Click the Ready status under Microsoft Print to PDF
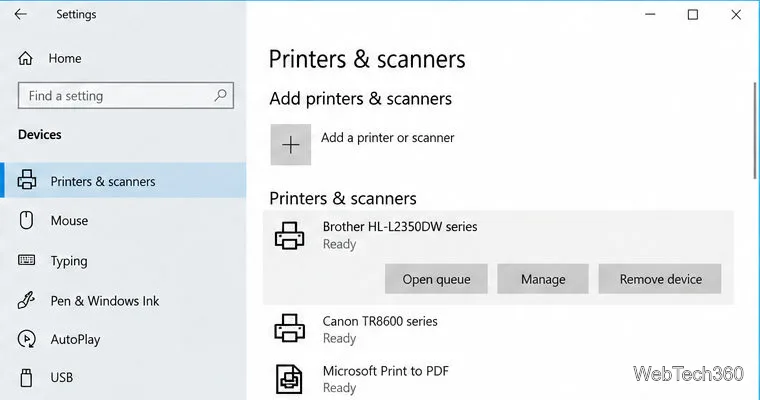Image resolution: width=760 pixels, height=400 pixels. (x=339, y=388)
